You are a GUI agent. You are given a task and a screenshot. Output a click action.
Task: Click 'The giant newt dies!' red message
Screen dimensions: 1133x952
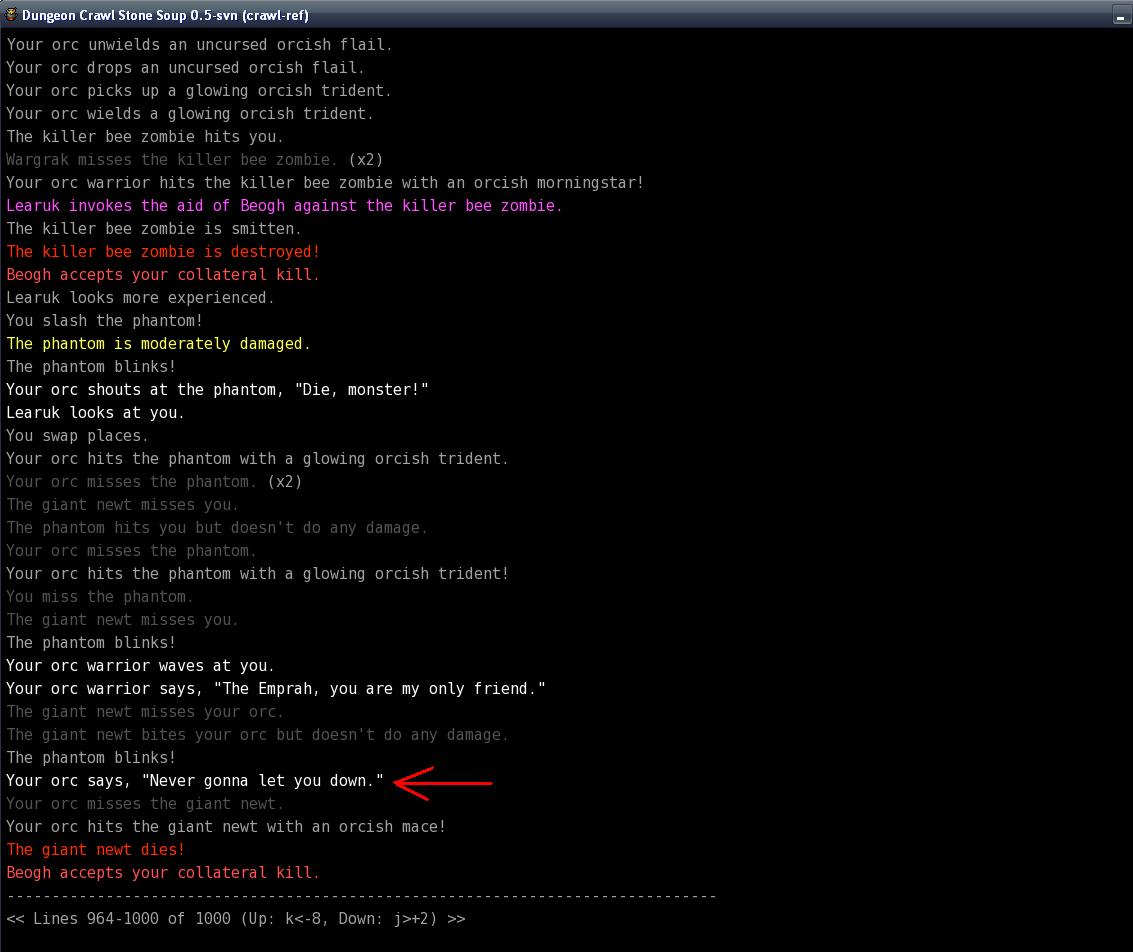click(x=96, y=850)
